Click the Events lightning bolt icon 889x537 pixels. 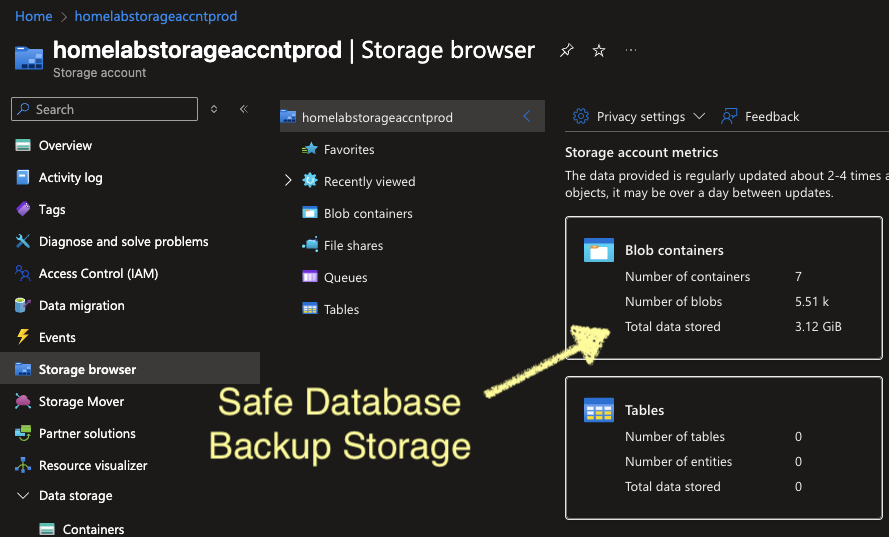click(x=23, y=337)
